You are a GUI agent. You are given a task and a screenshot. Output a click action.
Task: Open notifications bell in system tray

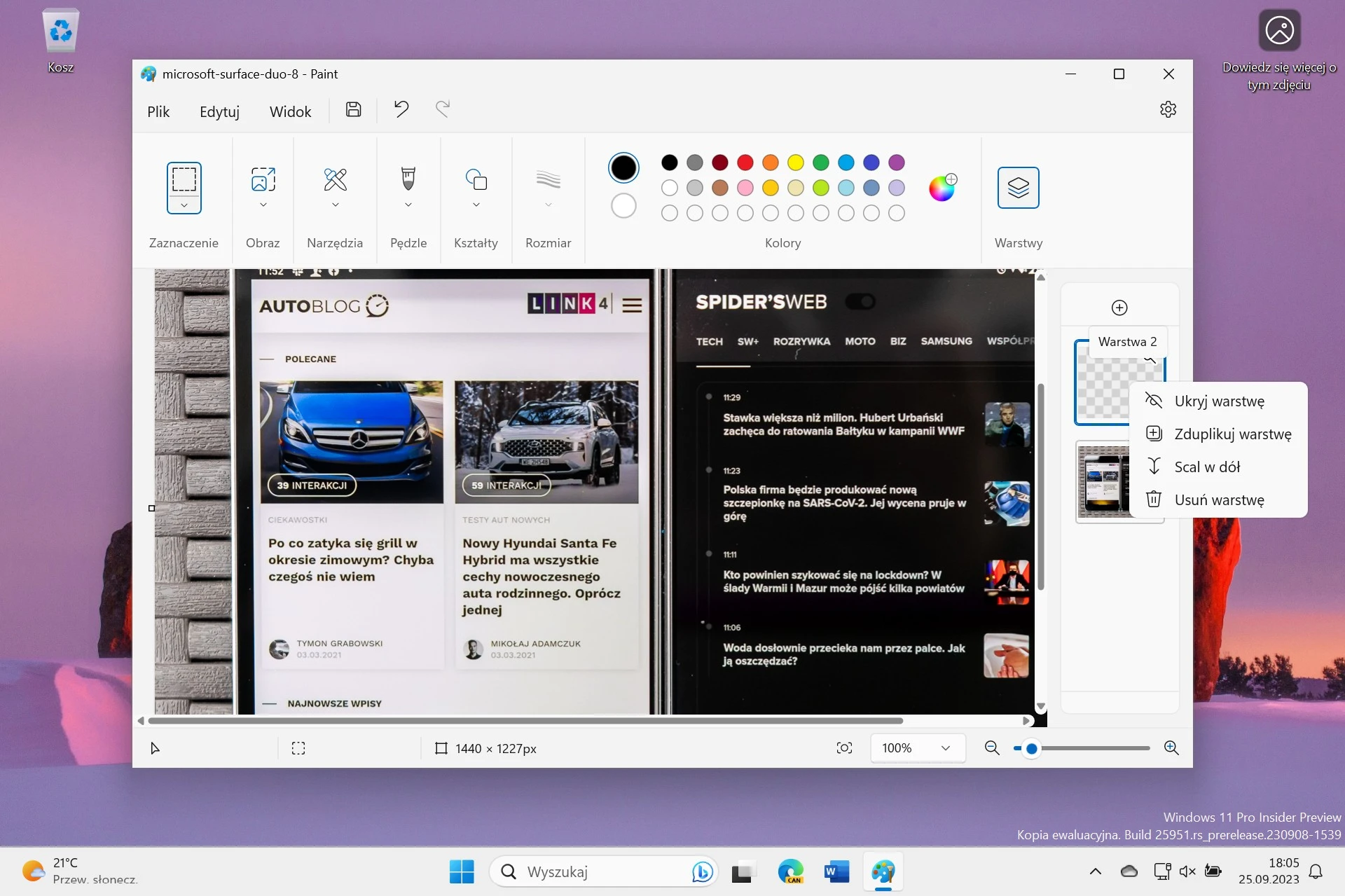point(1316,871)
